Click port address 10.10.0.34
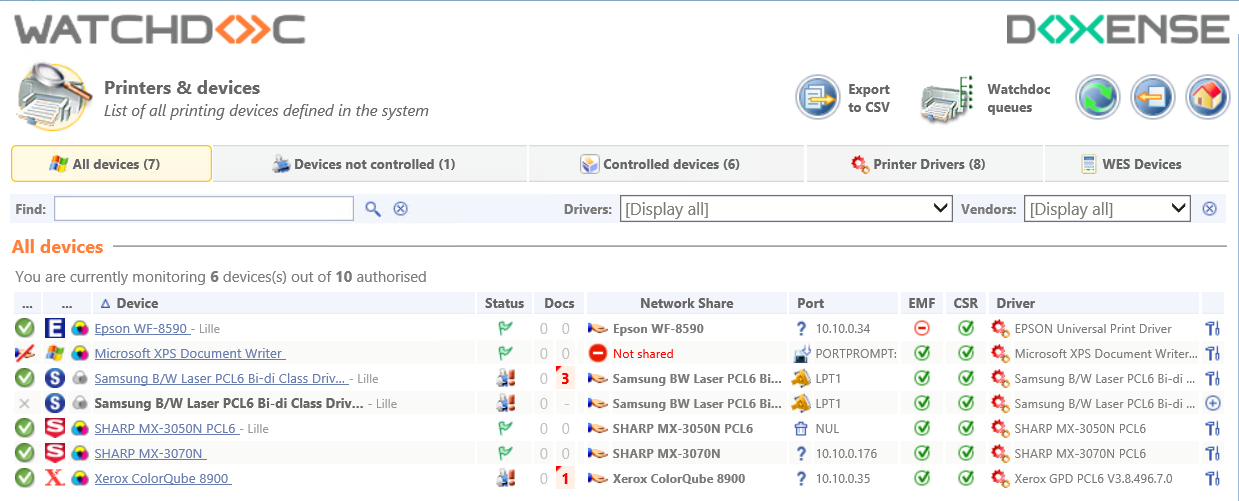 tap(843, 328)
